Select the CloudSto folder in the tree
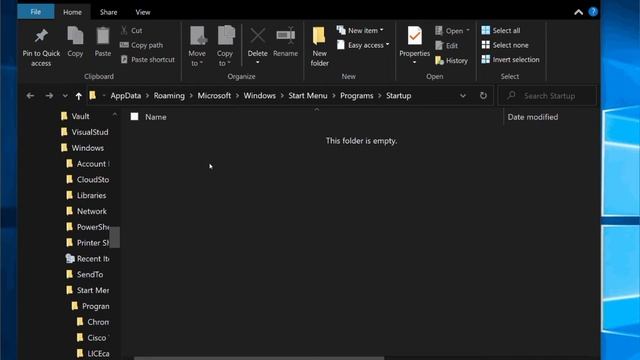Screen dimensions: 640x360 pyautogui.click(x=87, y=180)
